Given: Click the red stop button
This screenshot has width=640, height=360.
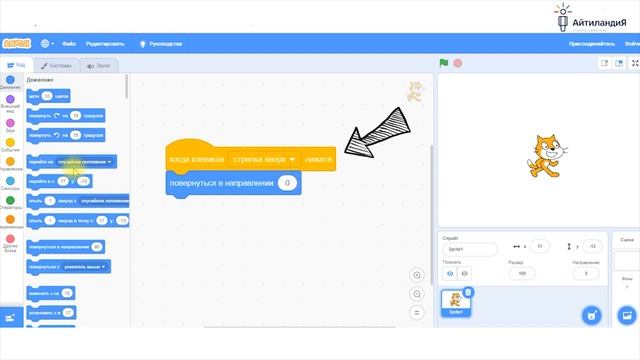Looking at the screenshot, I should click(x=458, y=63).
